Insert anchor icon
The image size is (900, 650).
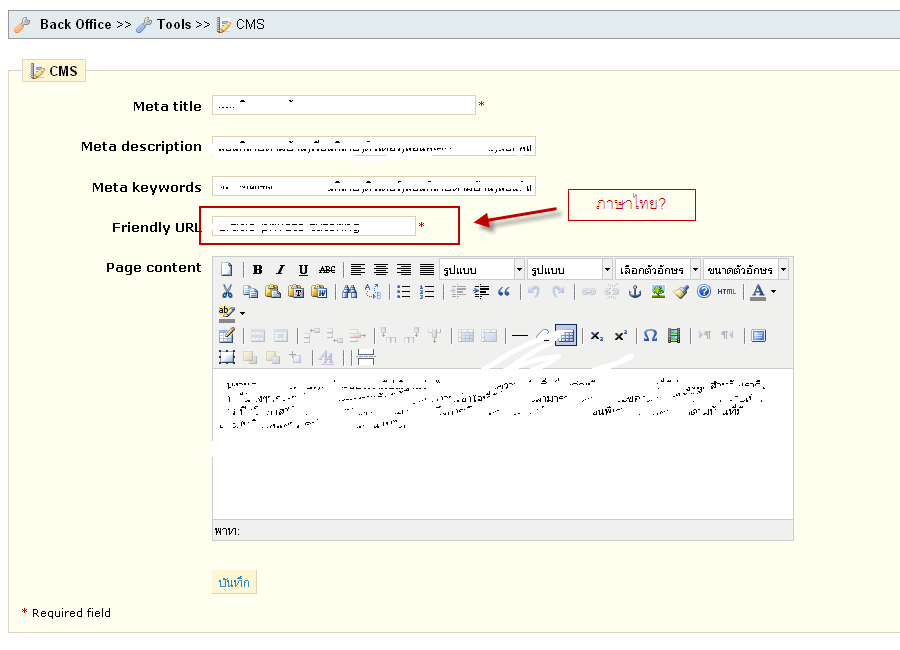(635, 292)
